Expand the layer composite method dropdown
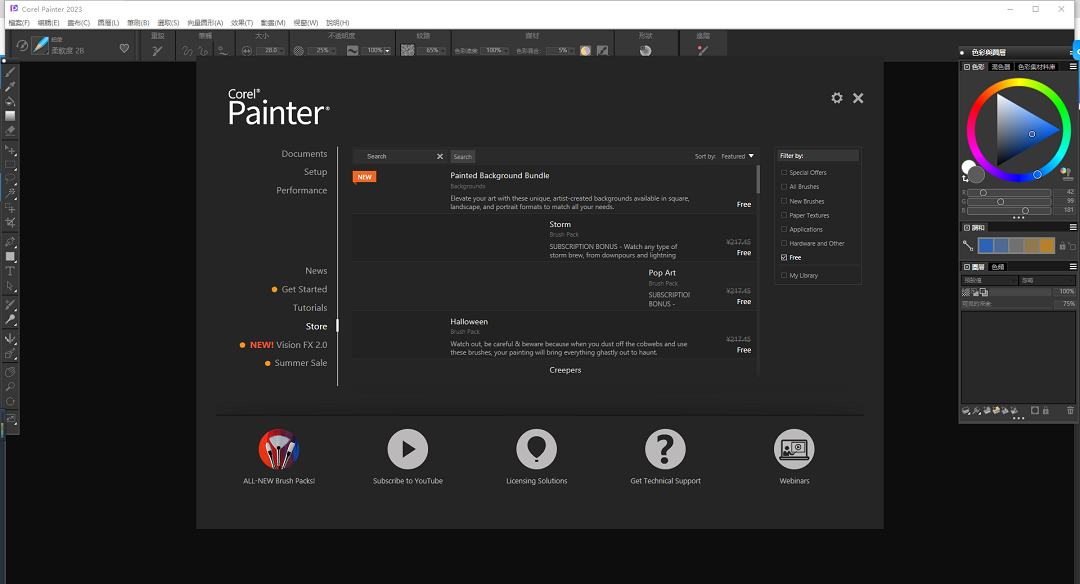Viewport: 1080px width, 584px height. click(x=988, y=280)
